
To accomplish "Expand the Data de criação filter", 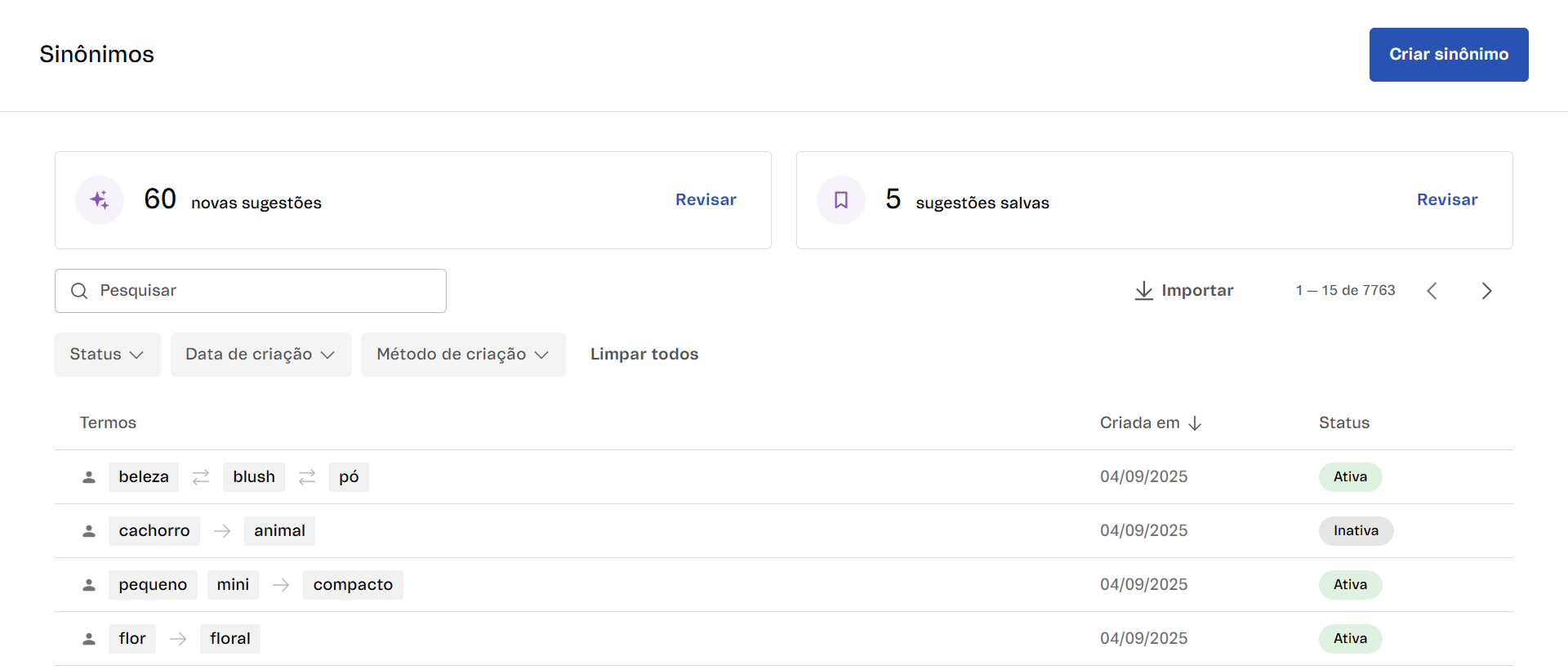I will (261, 355).
